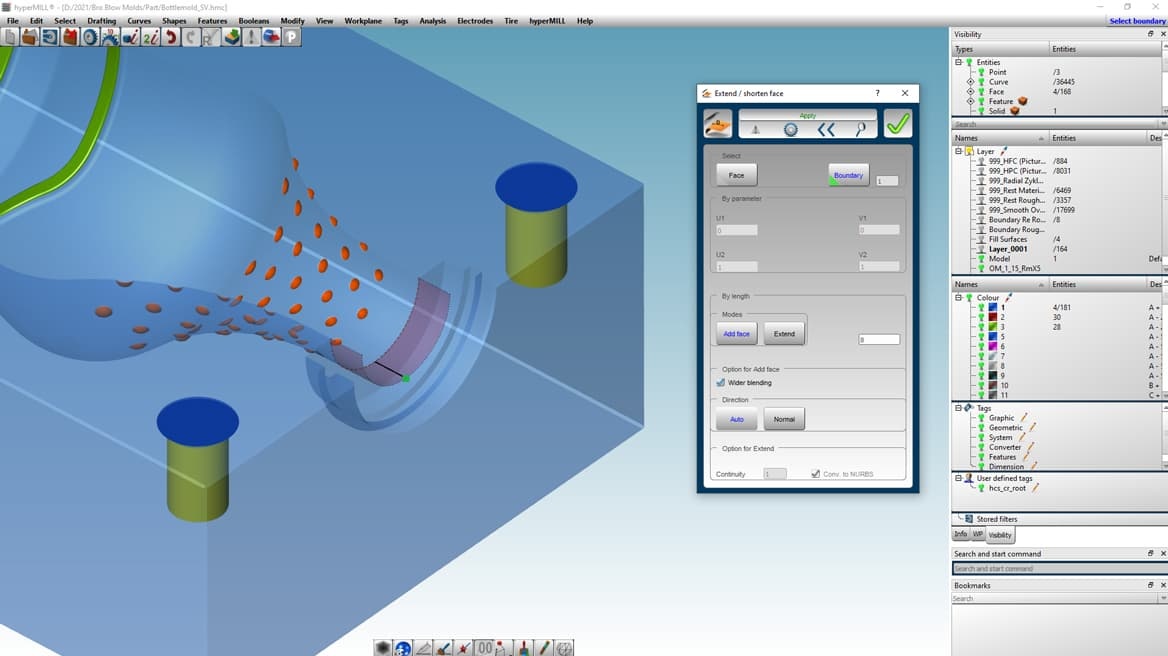Open the Booleans menu

point(252,20)
